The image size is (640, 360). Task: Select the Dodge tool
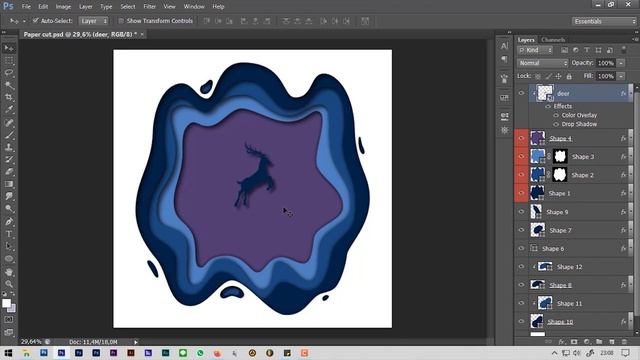pos(9,209)
